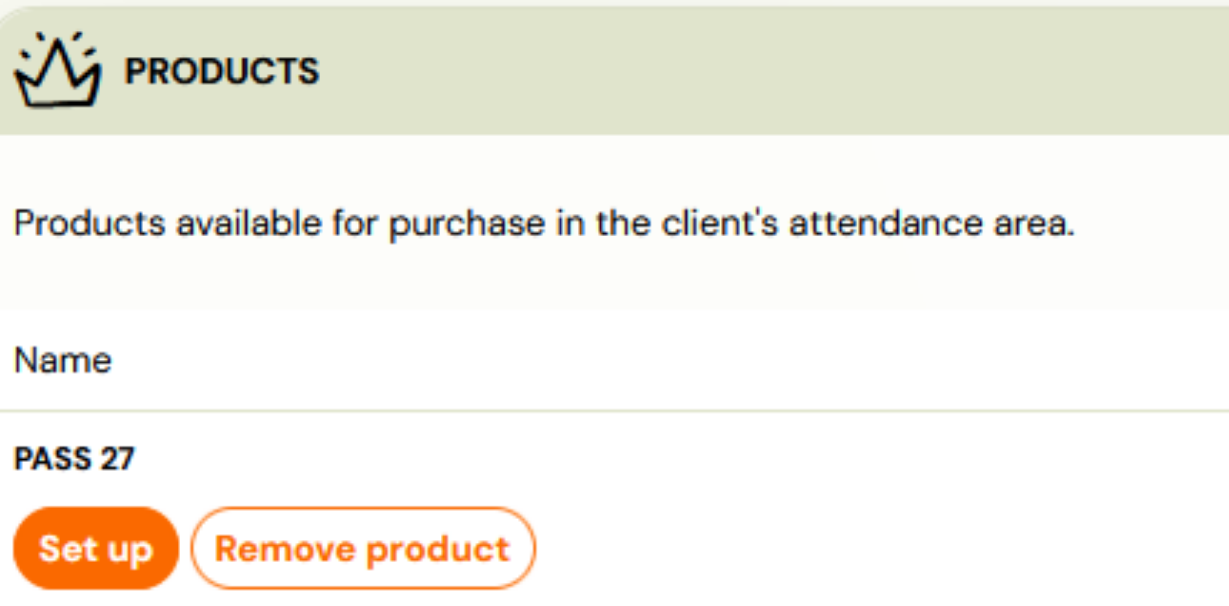Click the Remove product button
The image size is (1229, 606).
tap(362, 549)
